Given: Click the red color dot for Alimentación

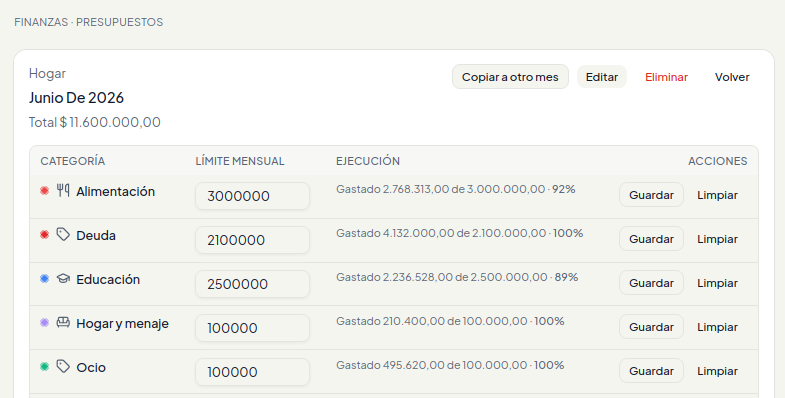Looking at the screenshot, I should point(45,190).
